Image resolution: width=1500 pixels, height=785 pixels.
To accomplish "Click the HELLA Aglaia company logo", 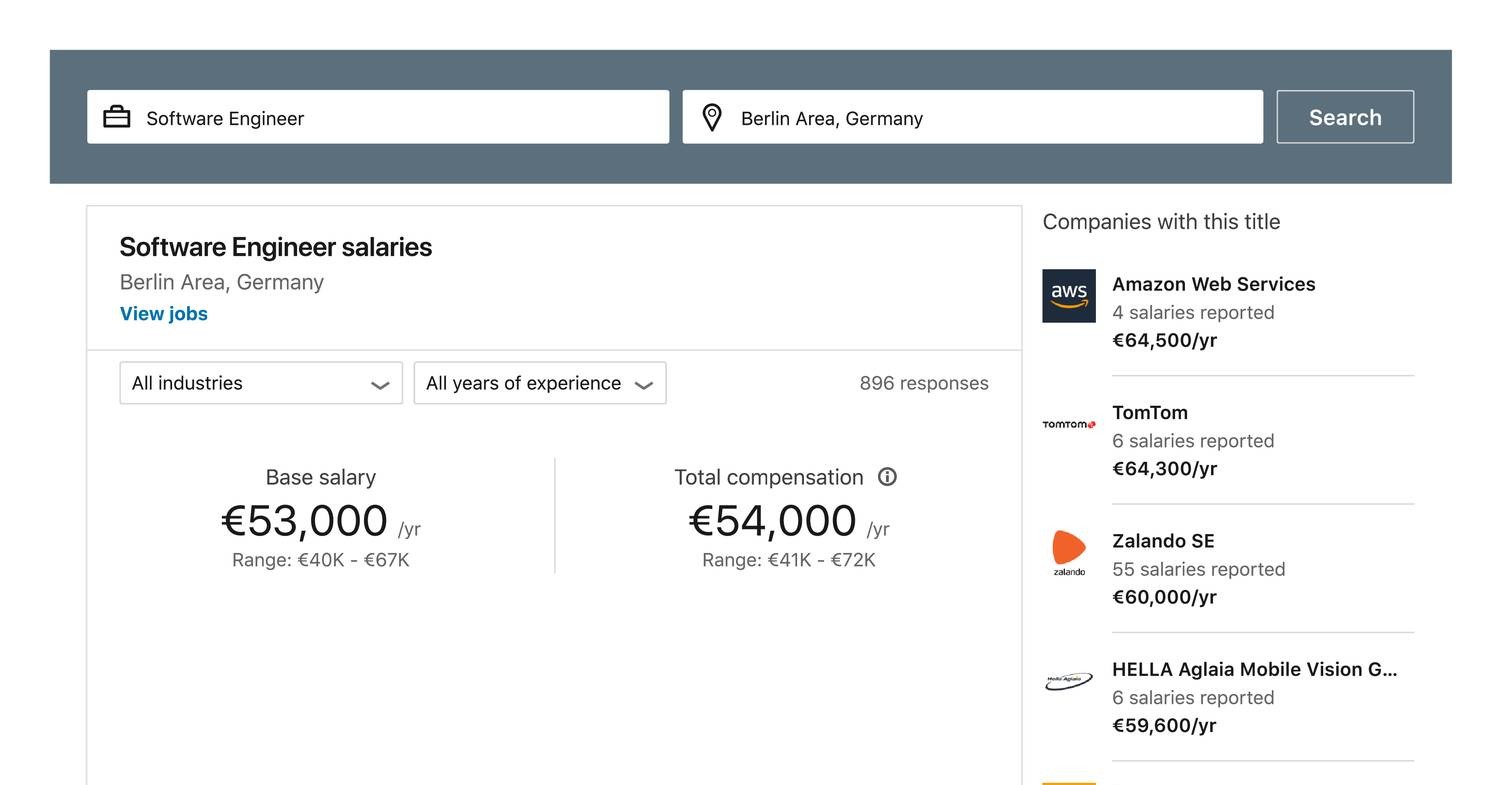I will pos(1067,678).
